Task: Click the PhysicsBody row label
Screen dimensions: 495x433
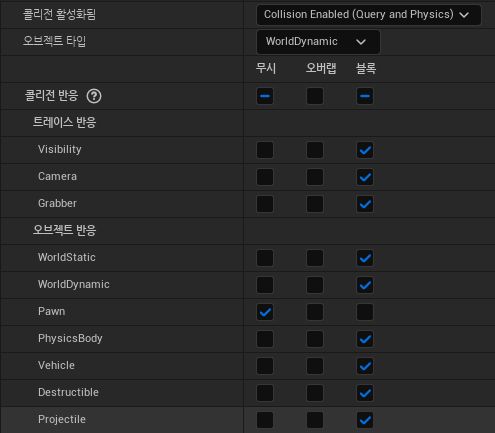Action: pyautogui.click(x=70, y=338)
